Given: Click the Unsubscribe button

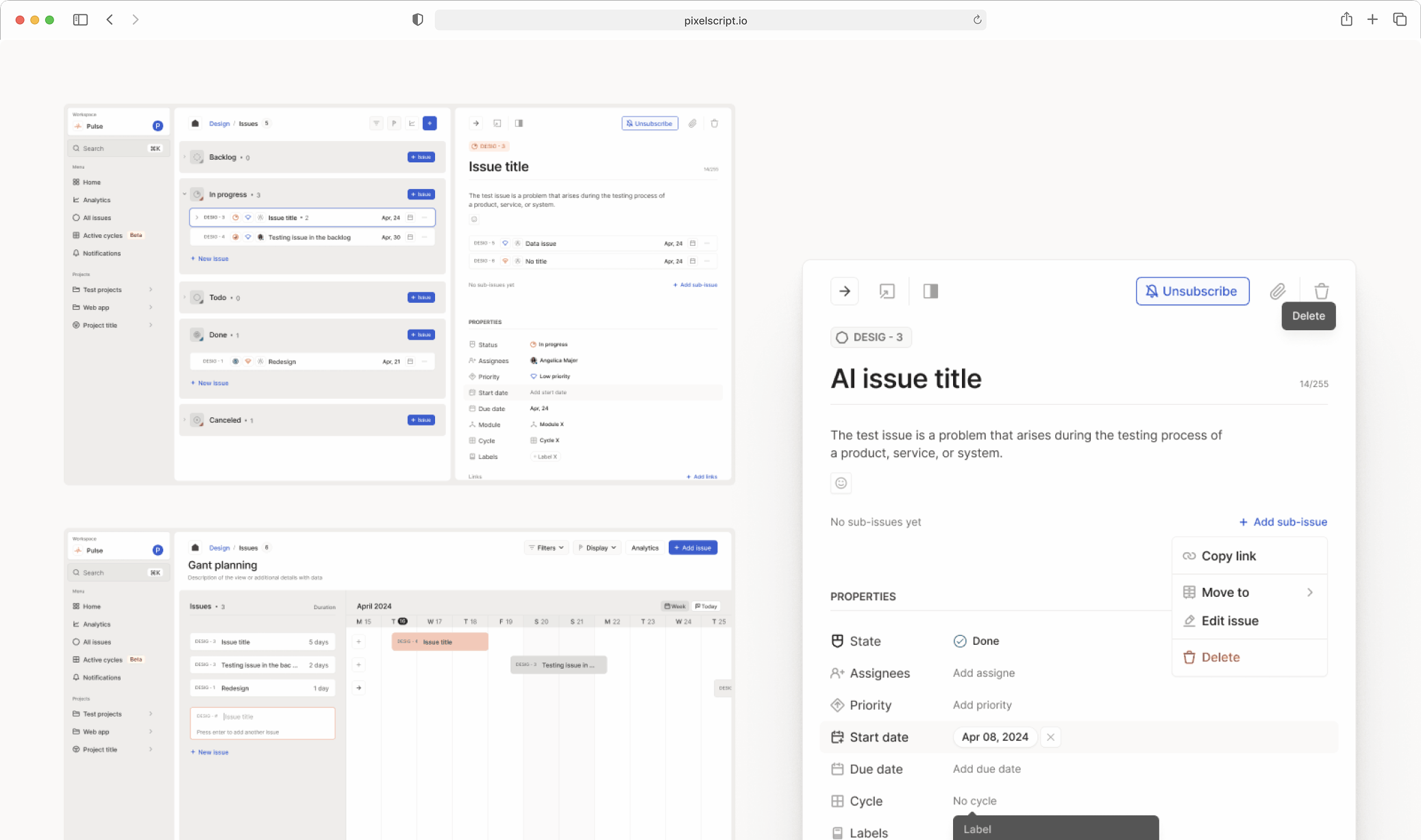Looking at the screenshot, I should pyautogui.click(x=1192, y=291).
